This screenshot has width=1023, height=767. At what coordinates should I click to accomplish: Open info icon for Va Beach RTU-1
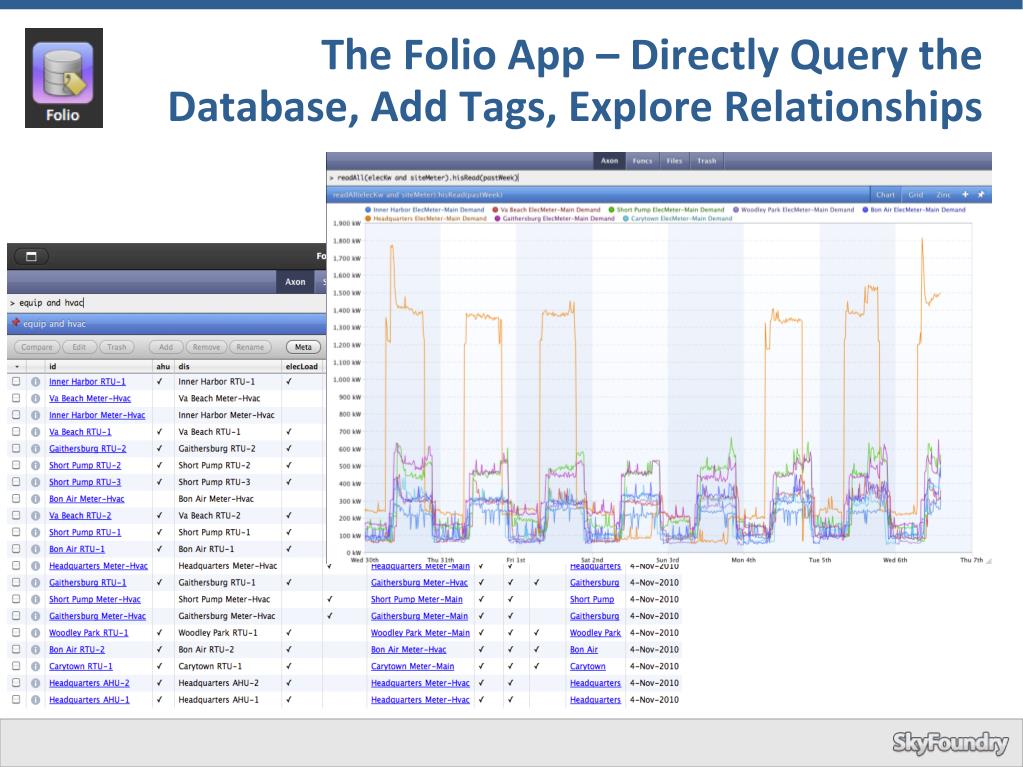(35, 432)
